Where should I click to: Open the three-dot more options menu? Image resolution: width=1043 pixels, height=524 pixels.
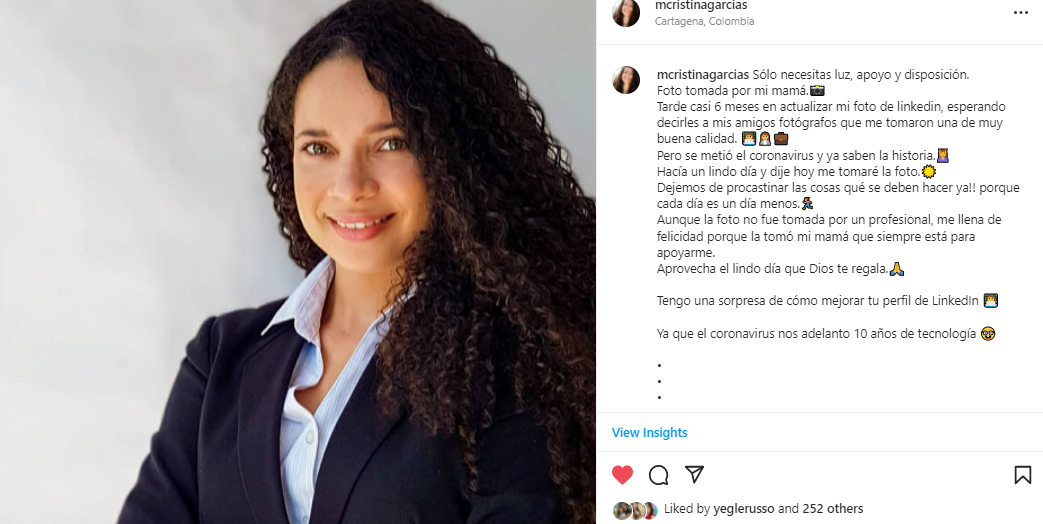coord(1021,13)
